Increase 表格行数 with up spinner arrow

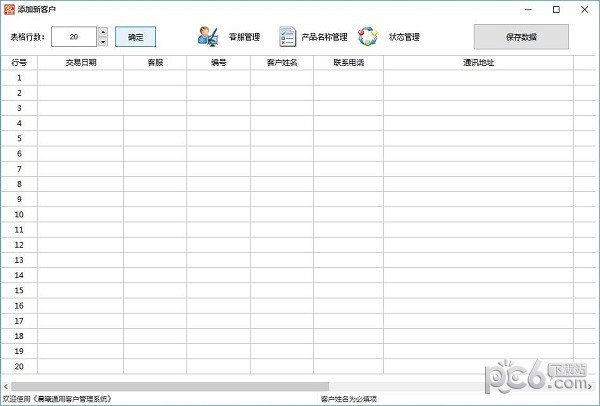103,32
